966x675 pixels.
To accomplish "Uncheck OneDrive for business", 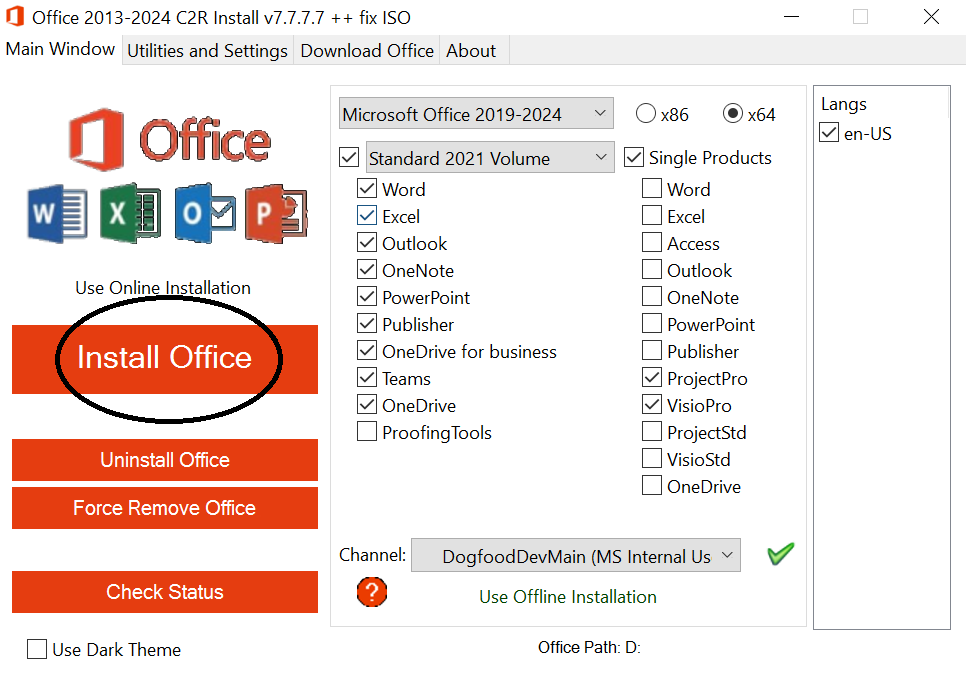I will coord(367,350).
